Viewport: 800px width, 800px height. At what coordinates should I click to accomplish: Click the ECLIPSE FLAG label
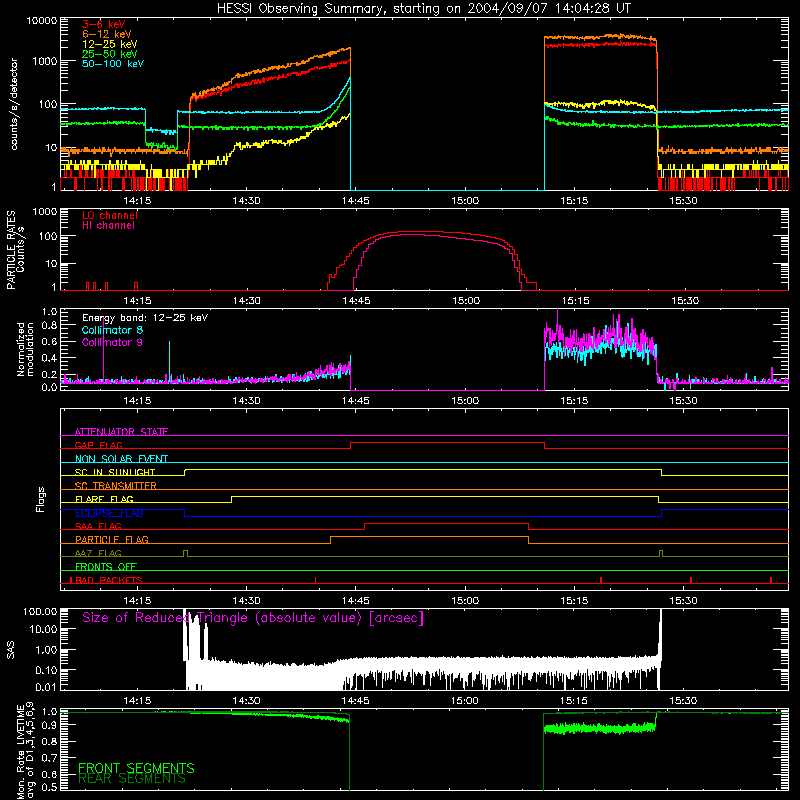coord(109,513)
